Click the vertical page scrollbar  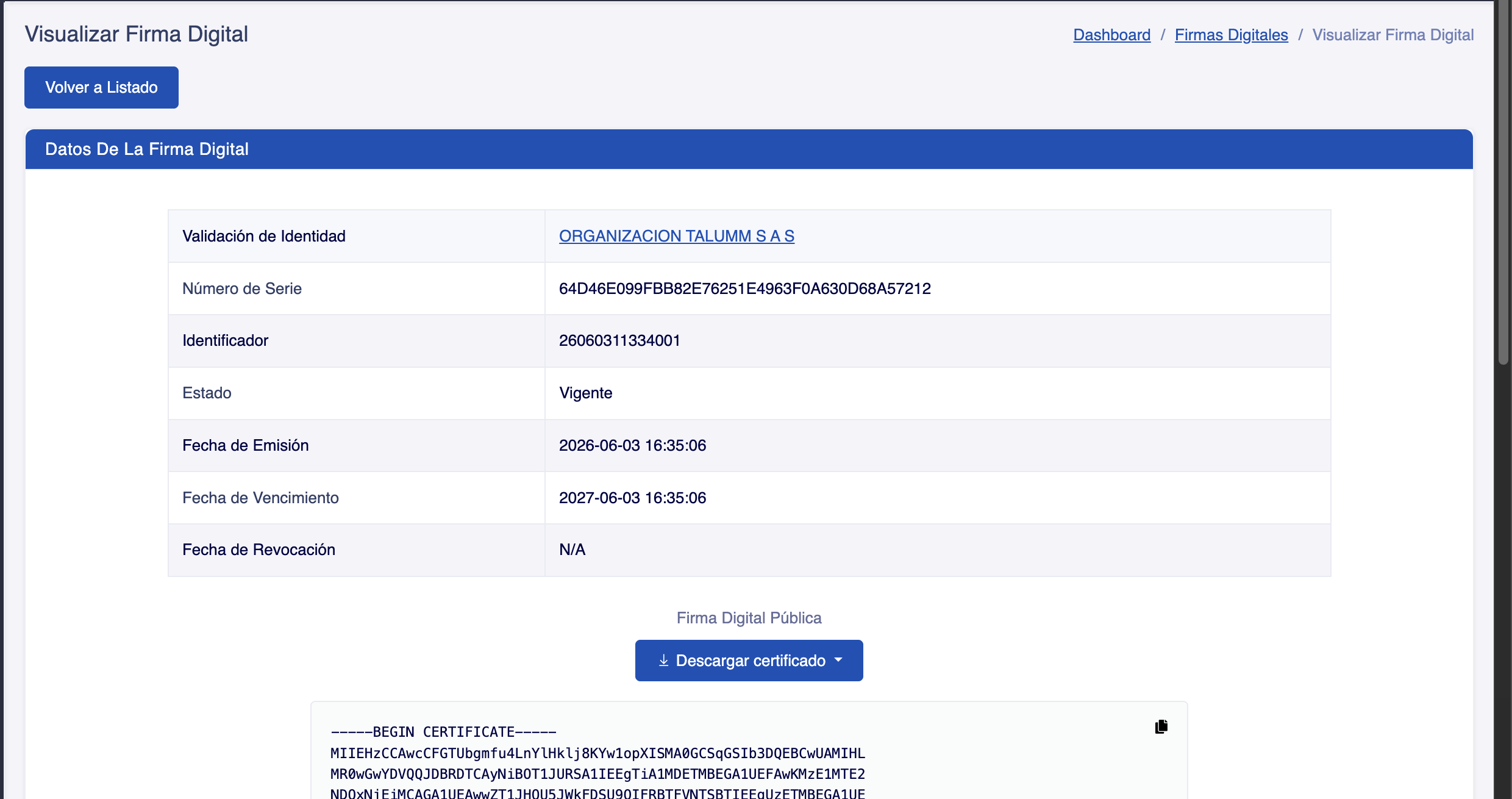coord(1504,183)
